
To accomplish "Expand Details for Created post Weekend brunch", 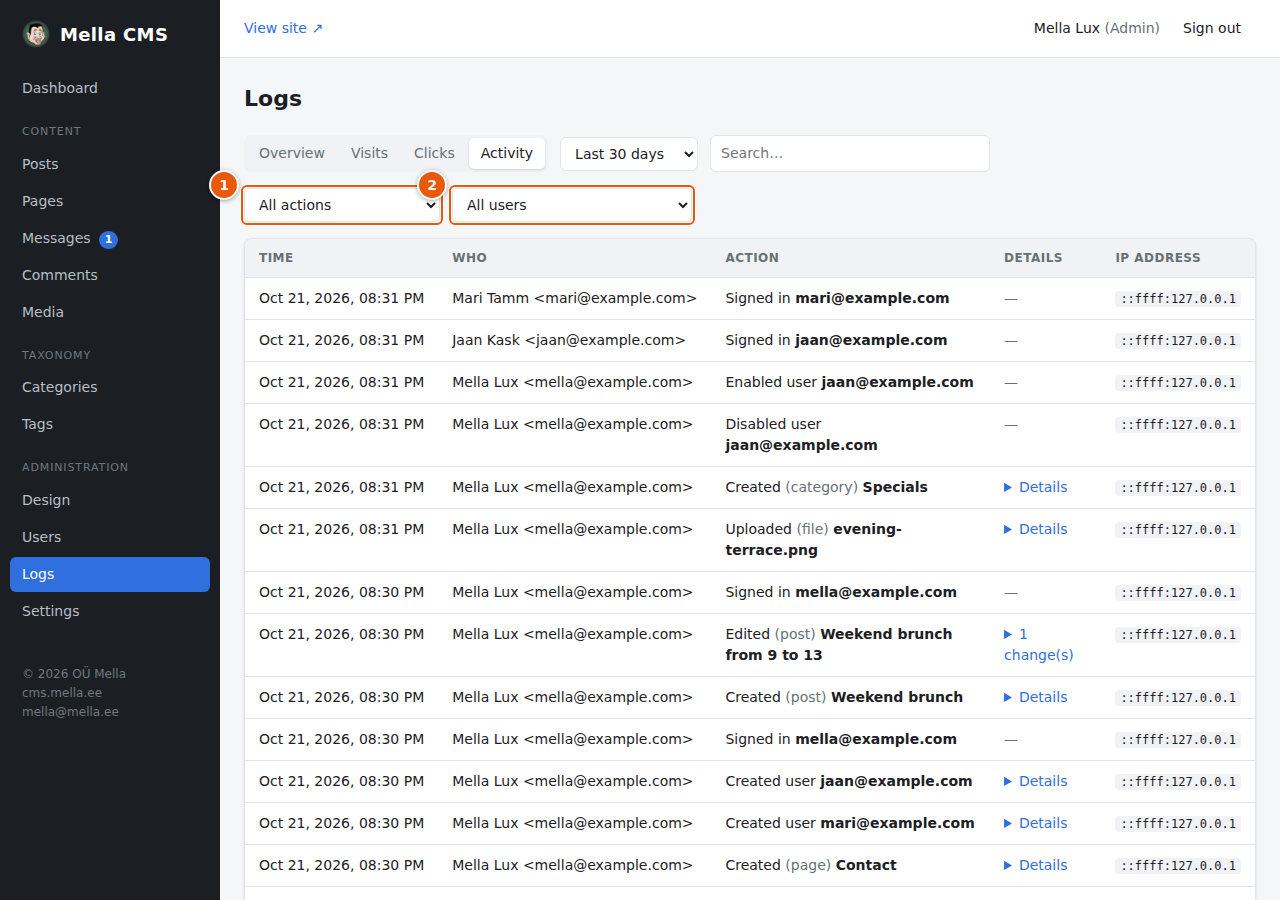I will [1036, 697].
